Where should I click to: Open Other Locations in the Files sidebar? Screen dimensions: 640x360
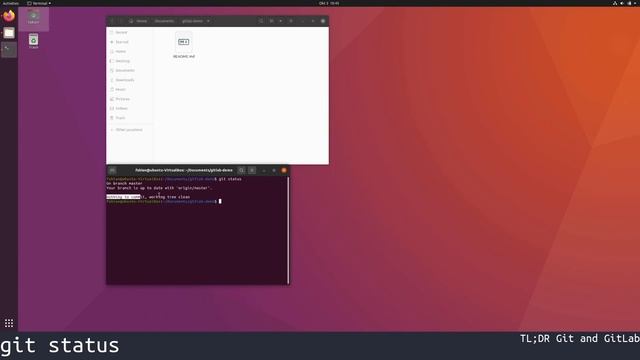tap(129, 130)
